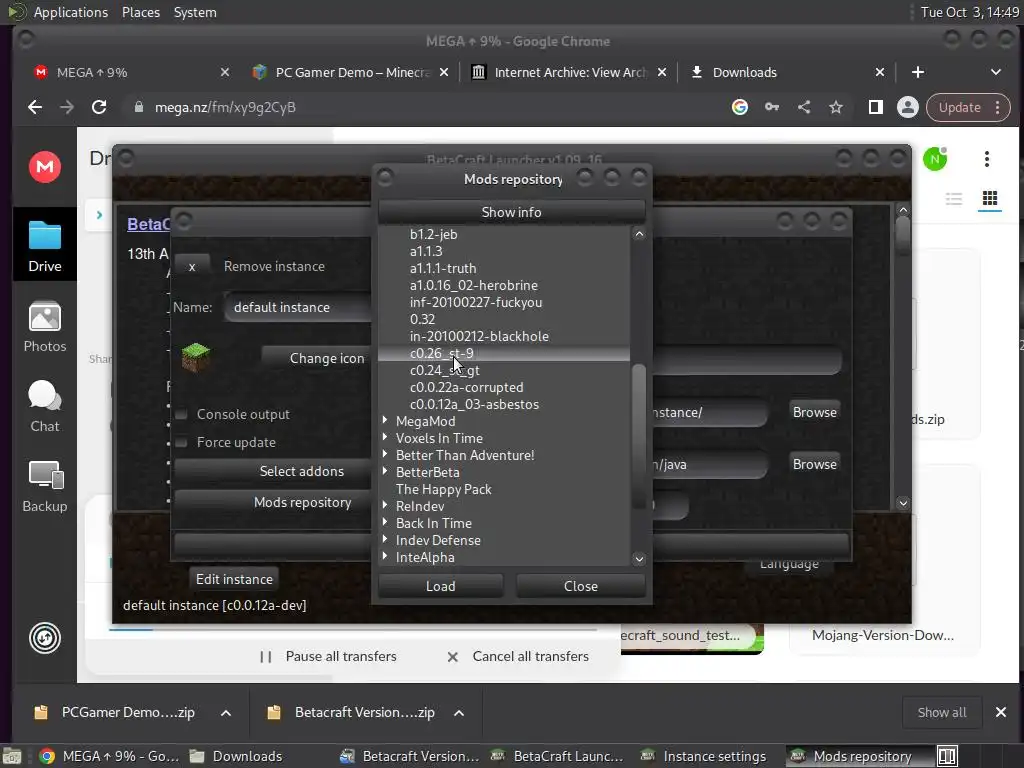Open the transfers circular arrows icon in MEGA sidebar

click(x=44, y=638)
